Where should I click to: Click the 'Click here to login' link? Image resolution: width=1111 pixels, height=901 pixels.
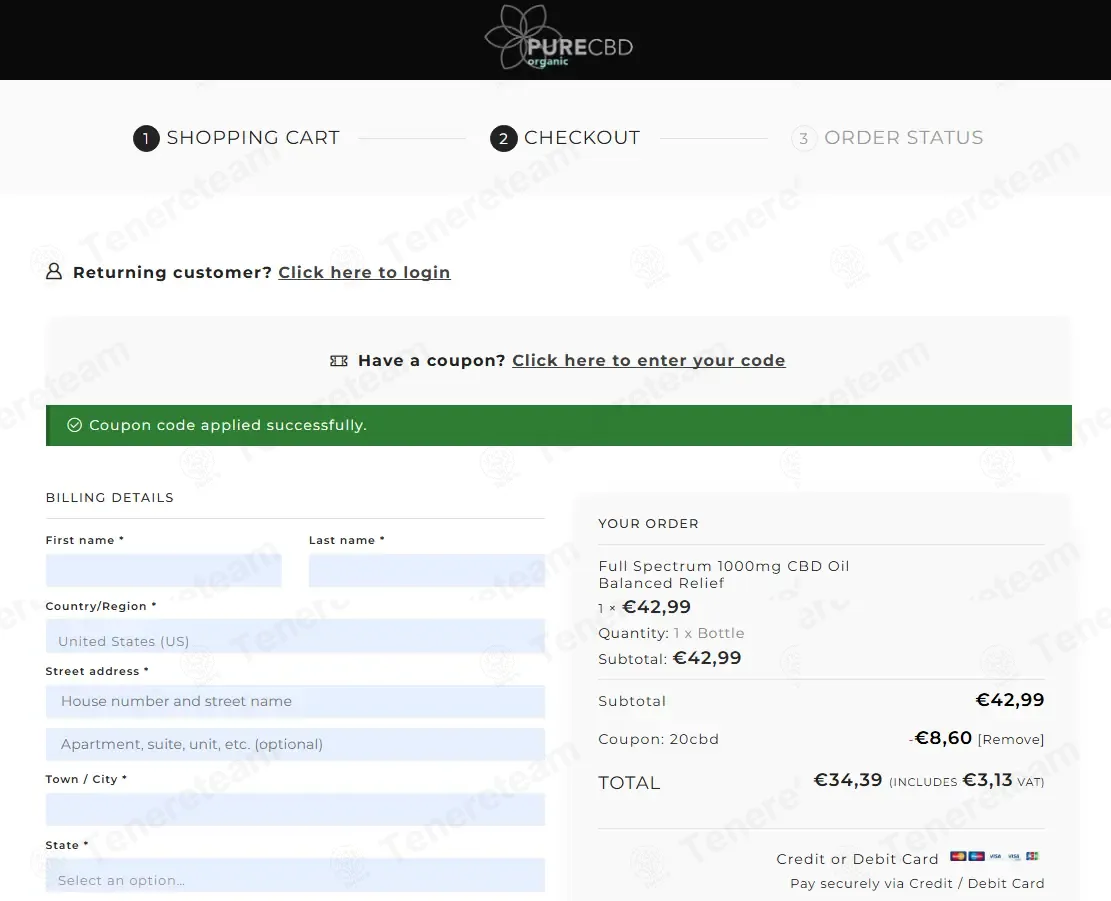pyautogui.click(x=364, y=273)
